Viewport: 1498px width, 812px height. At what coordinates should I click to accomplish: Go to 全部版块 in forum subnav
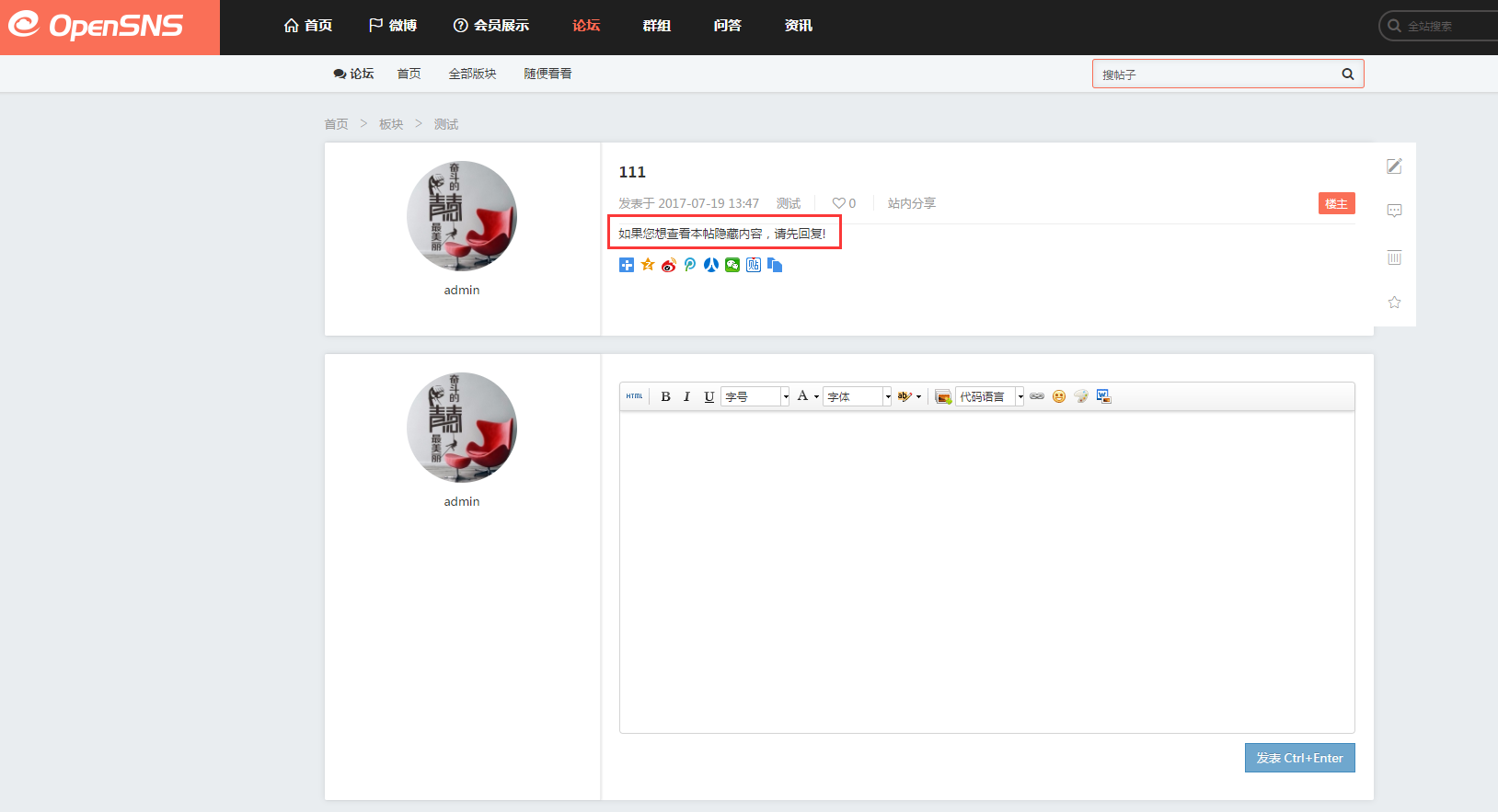[x=472, y=74]
